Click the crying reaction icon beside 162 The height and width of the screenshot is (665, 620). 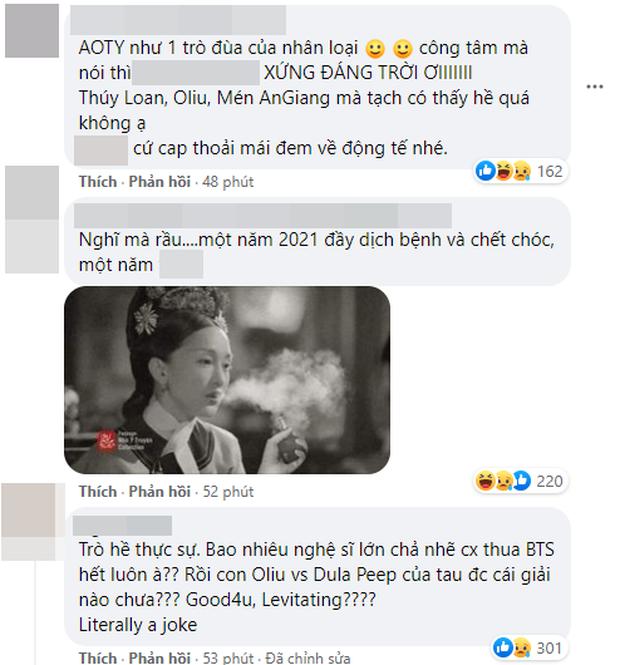tap(522, 171)
